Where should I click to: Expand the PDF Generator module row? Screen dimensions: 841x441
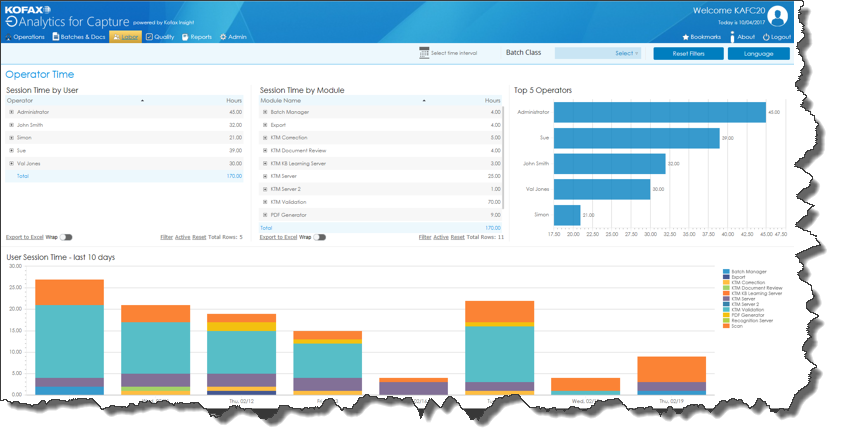point(265,215)
